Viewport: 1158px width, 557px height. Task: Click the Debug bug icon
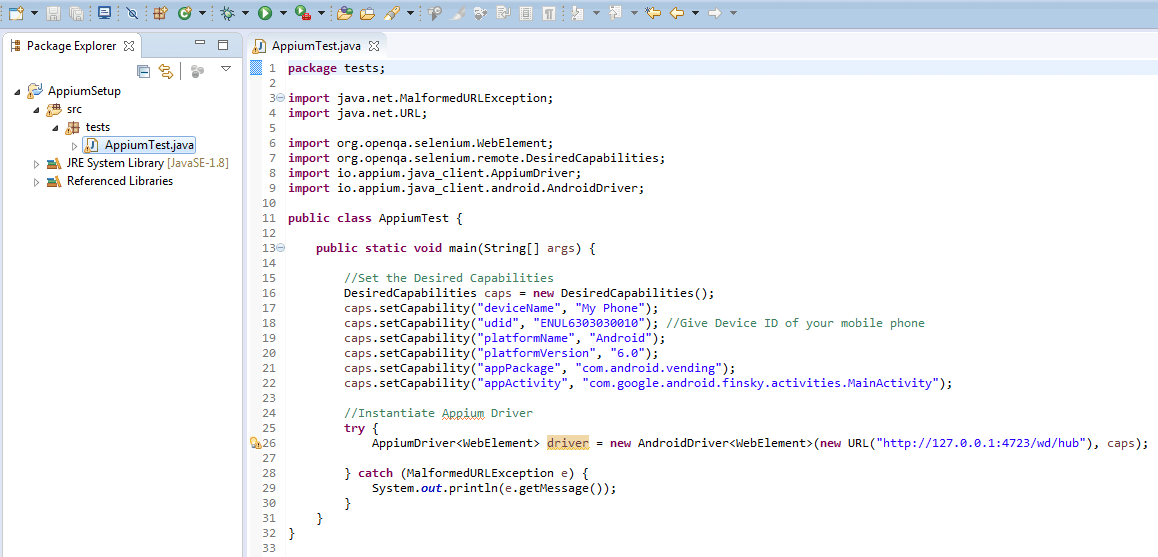[x=228, y=13]
